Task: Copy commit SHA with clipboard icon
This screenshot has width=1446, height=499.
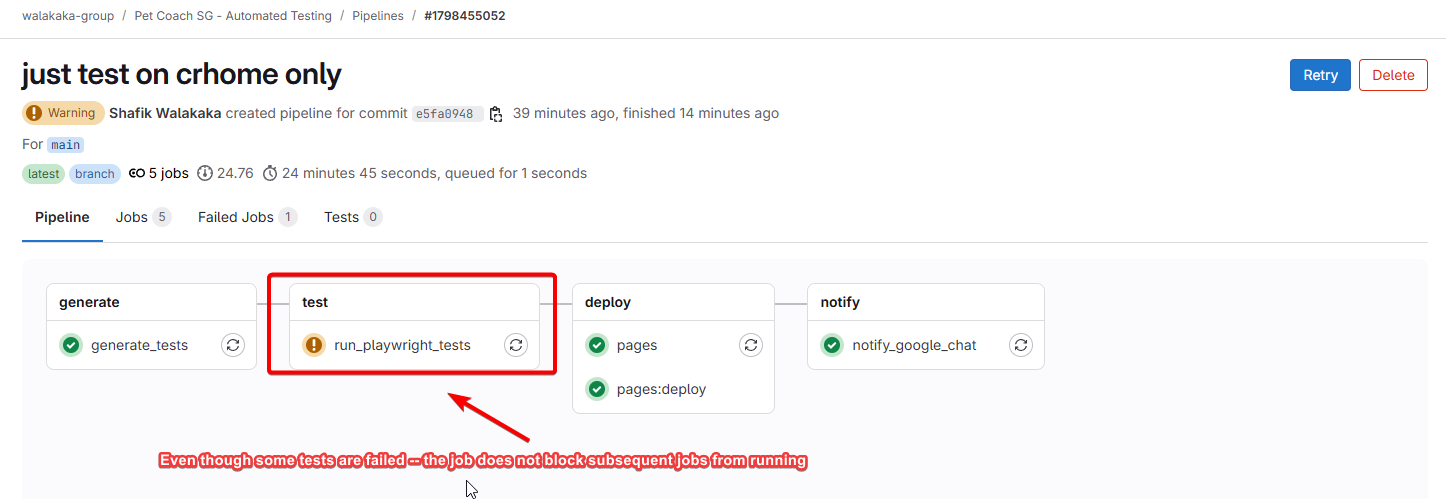Action: click(x=496, y=114)
